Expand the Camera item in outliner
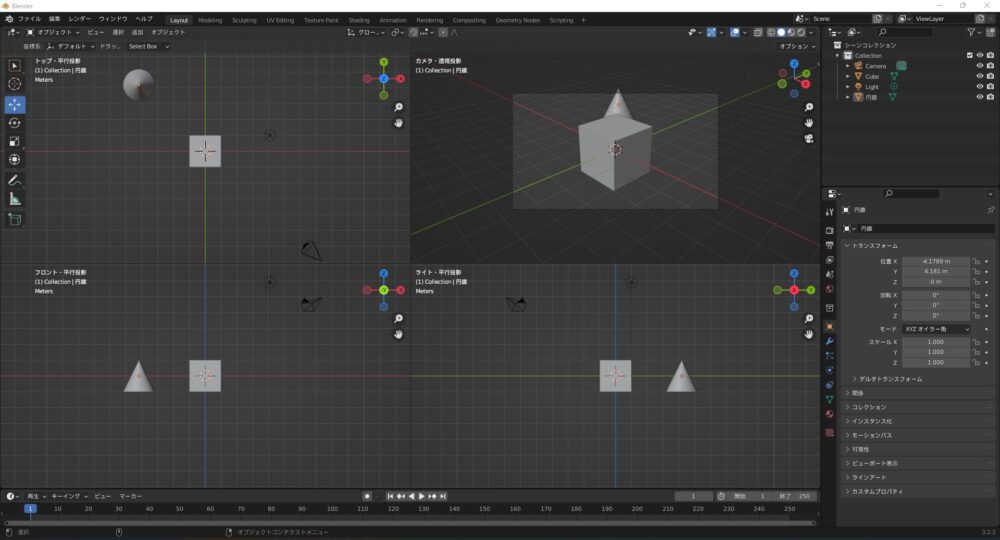 [x=848, y=66]
